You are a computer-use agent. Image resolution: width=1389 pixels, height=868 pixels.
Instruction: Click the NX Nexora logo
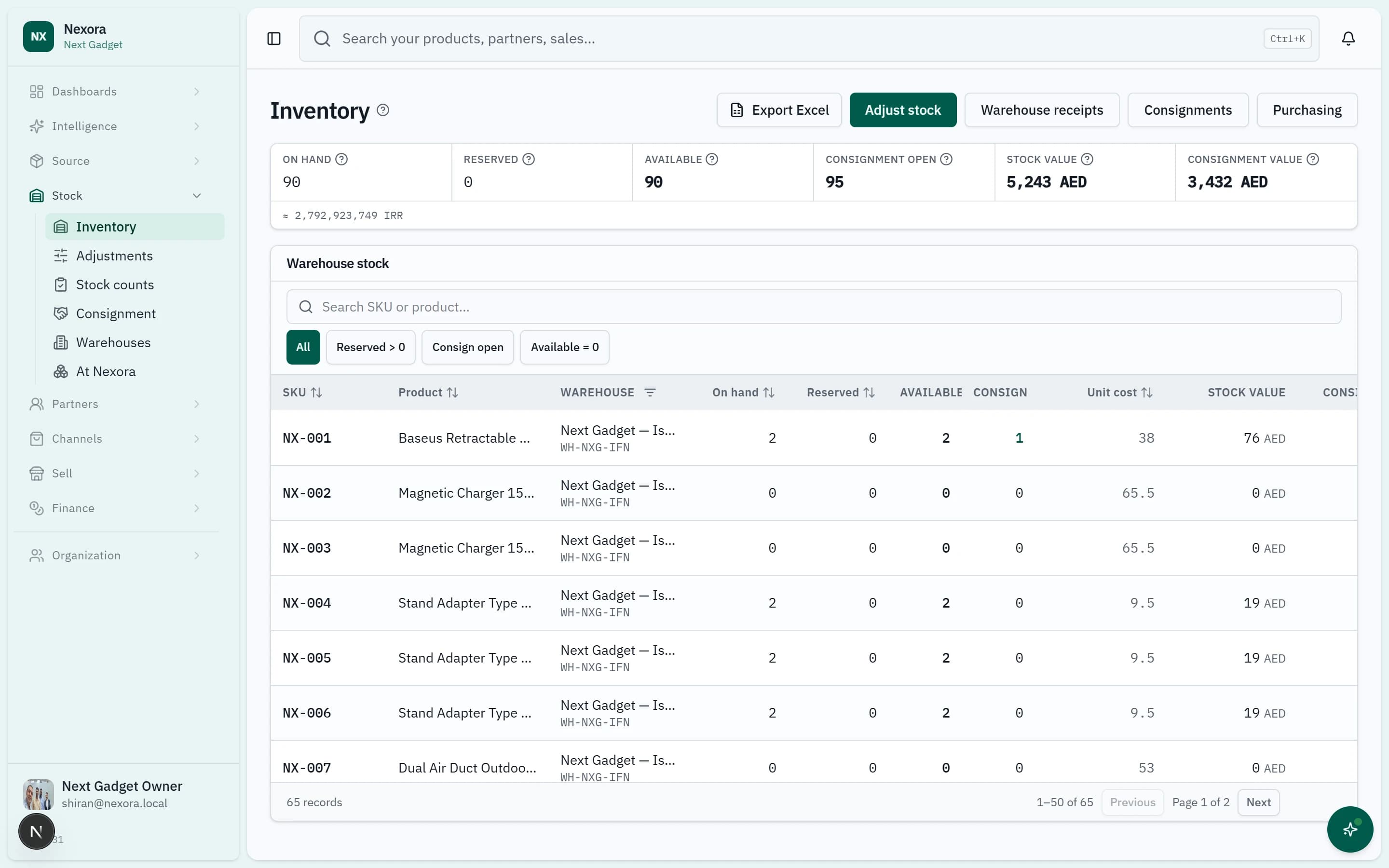coord(39,37)
